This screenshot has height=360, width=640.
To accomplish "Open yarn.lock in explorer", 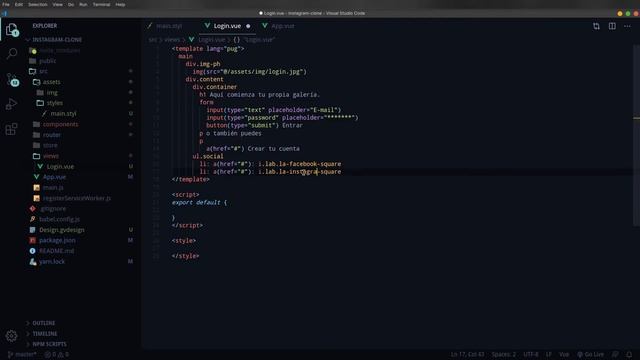I will coord(52,261).
